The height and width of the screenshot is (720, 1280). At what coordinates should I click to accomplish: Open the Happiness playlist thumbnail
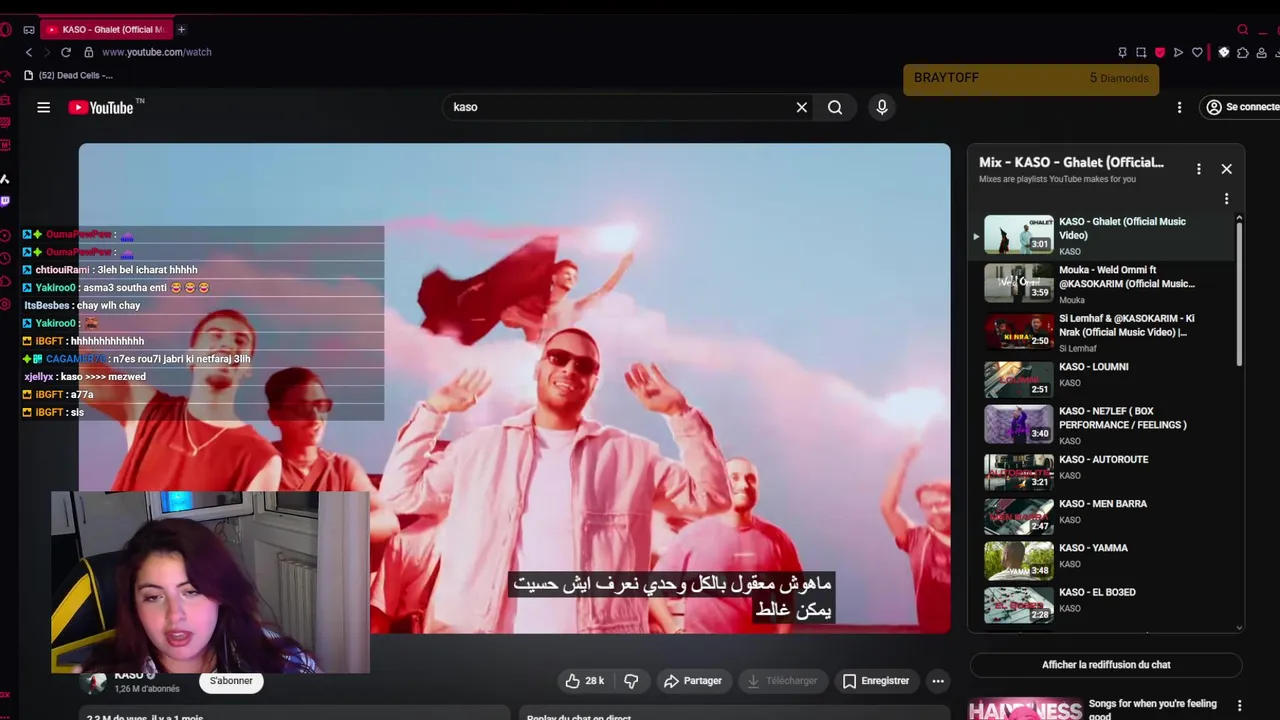[1025, 709]
